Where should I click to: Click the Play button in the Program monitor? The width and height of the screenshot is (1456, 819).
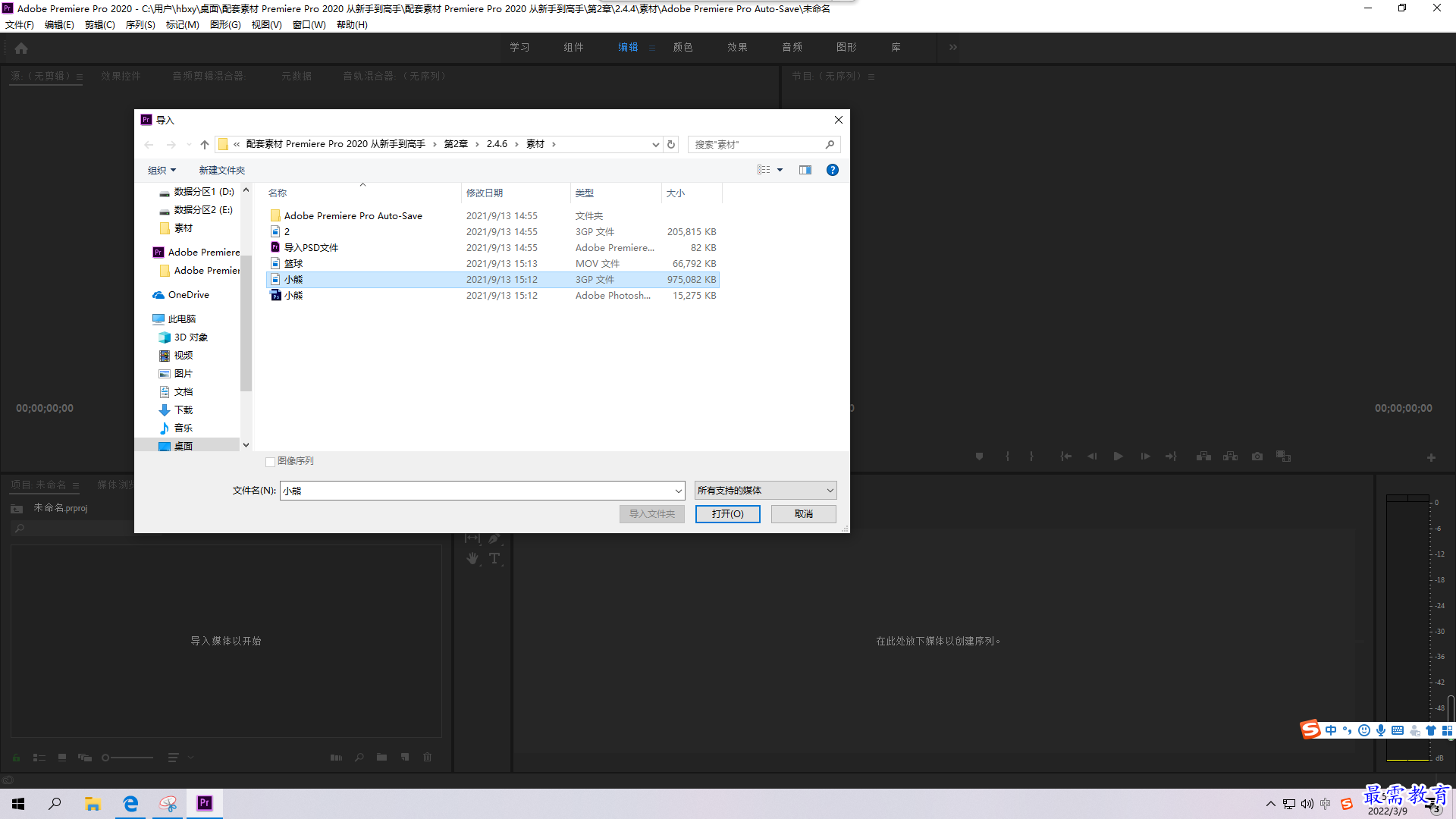click(1118, 457)
